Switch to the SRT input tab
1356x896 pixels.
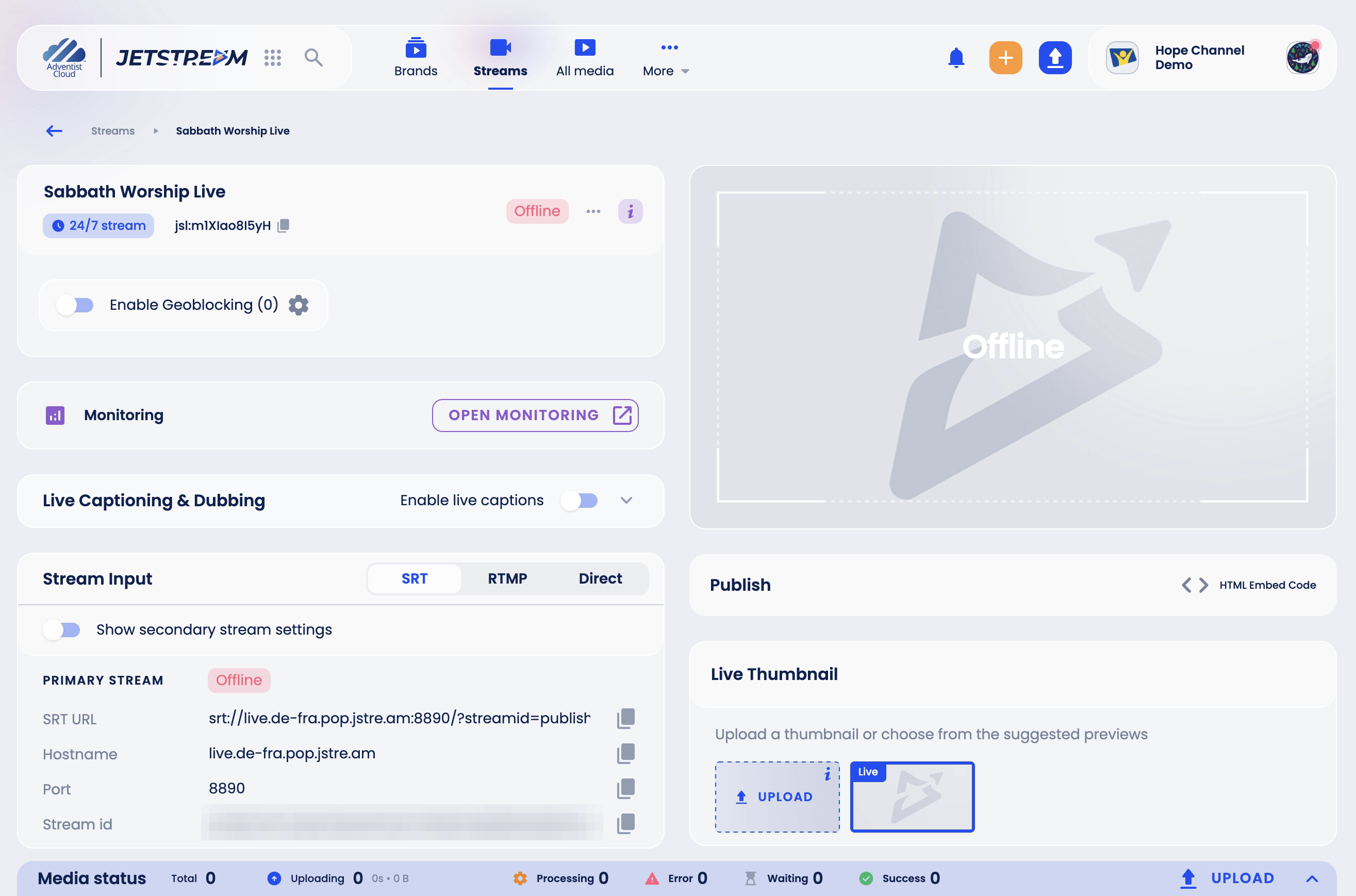tap(415, 579)
